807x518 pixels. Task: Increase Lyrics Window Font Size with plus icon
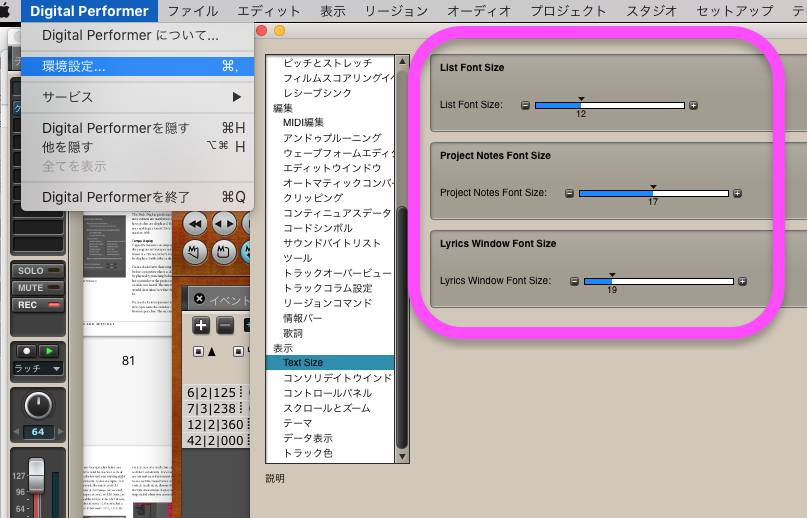click(742, 281)
